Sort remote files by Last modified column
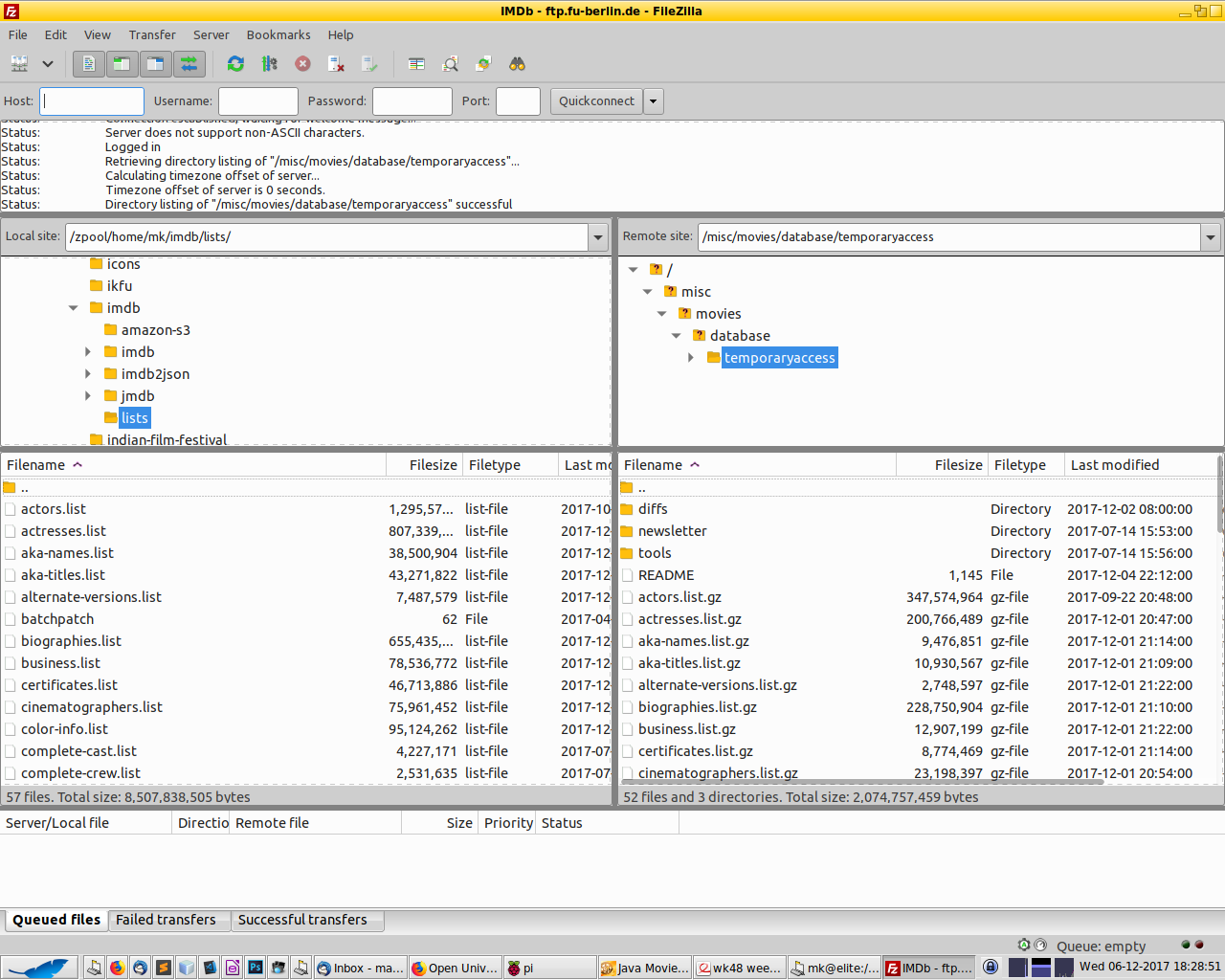The height and width of the screenshot is (980, 1225). (x=1142, y=465)
